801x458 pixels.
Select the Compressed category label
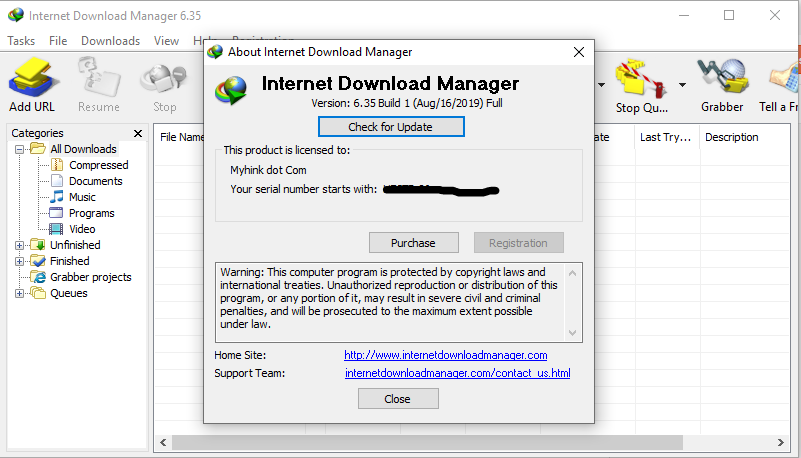click(99, 165)
